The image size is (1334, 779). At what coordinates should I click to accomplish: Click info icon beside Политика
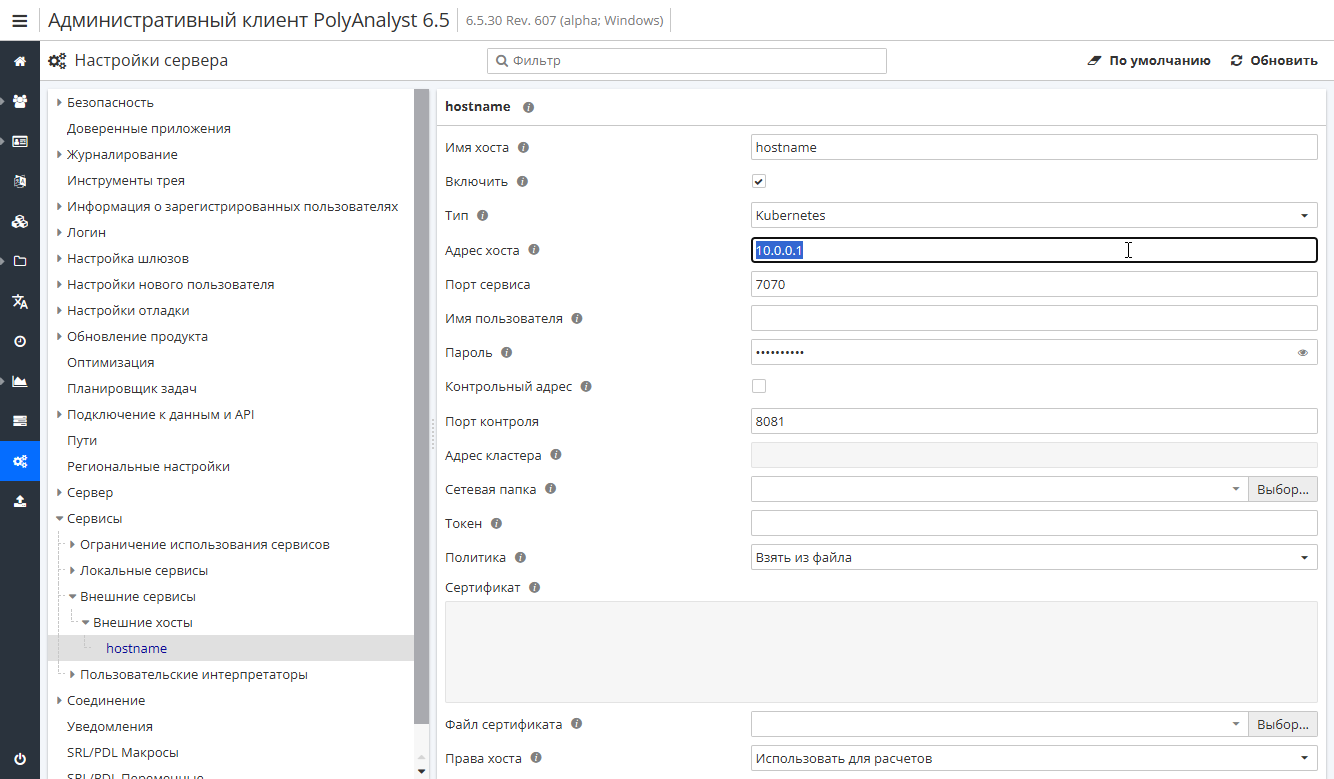tap(520, 558)
